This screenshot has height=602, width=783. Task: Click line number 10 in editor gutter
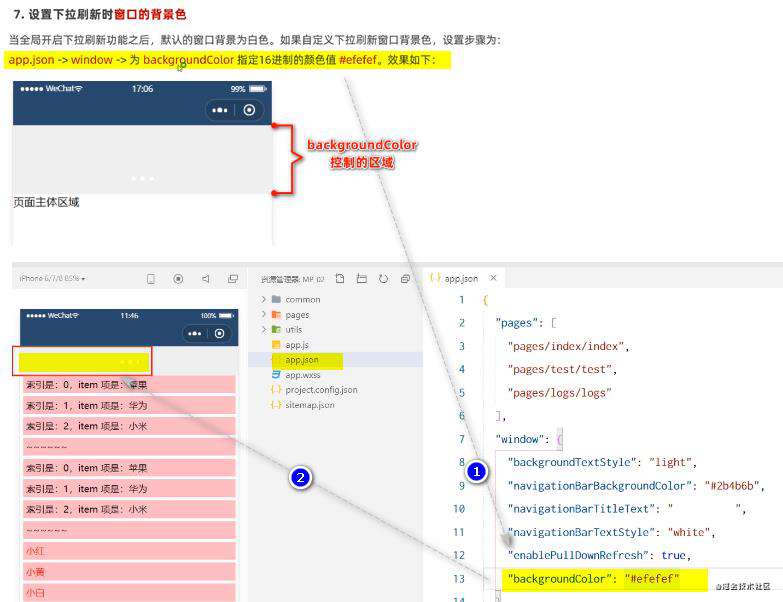[459, 509]
